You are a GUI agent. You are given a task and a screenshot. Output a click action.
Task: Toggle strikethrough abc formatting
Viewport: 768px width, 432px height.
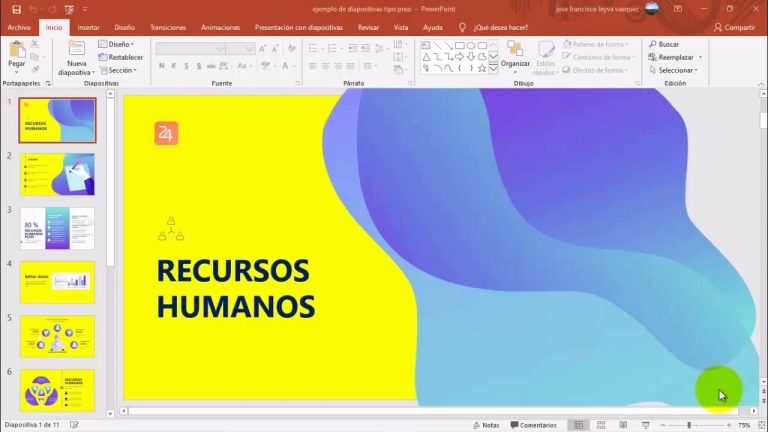[x=211, y=66]
